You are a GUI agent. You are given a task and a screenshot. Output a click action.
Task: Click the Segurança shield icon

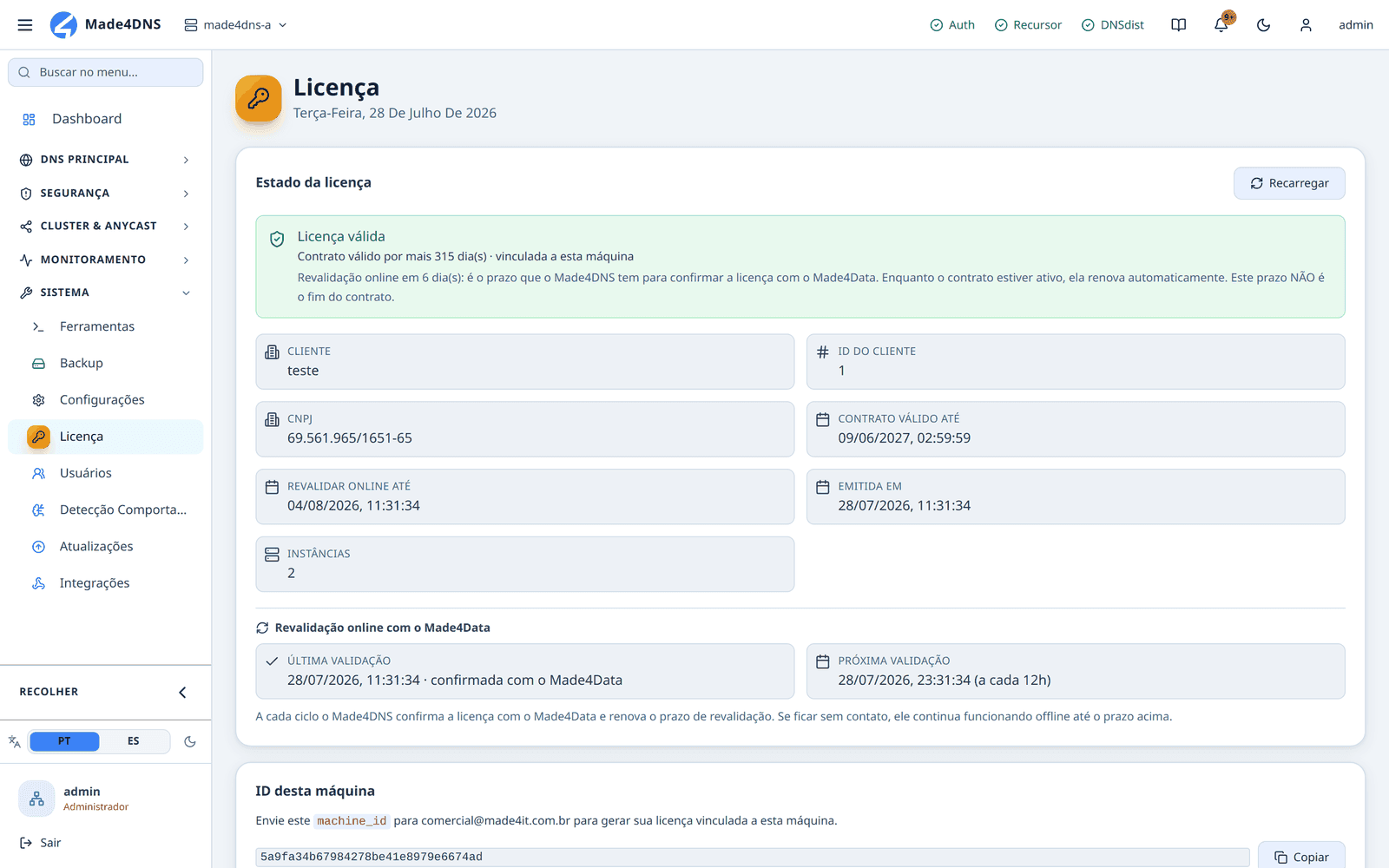click(x=26, y=194)
